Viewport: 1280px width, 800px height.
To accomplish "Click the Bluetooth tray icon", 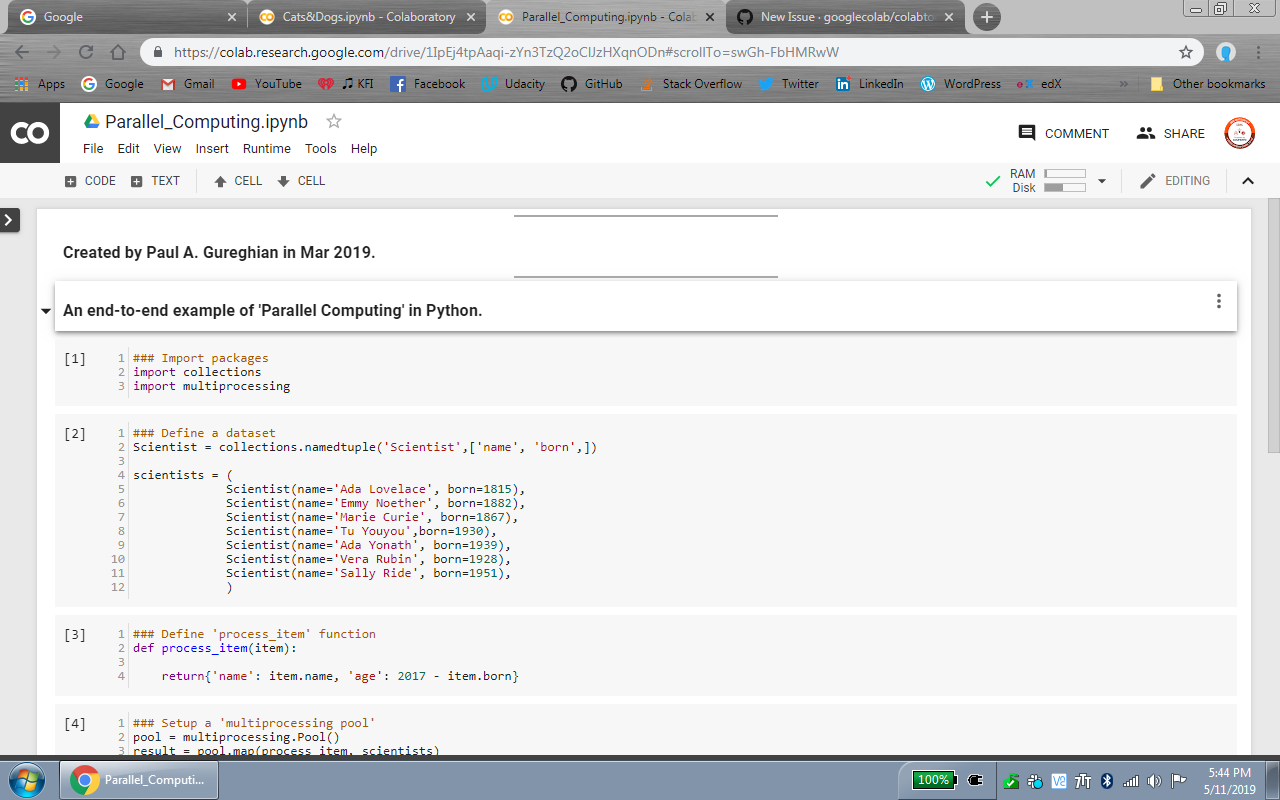I will [1107, 780].
